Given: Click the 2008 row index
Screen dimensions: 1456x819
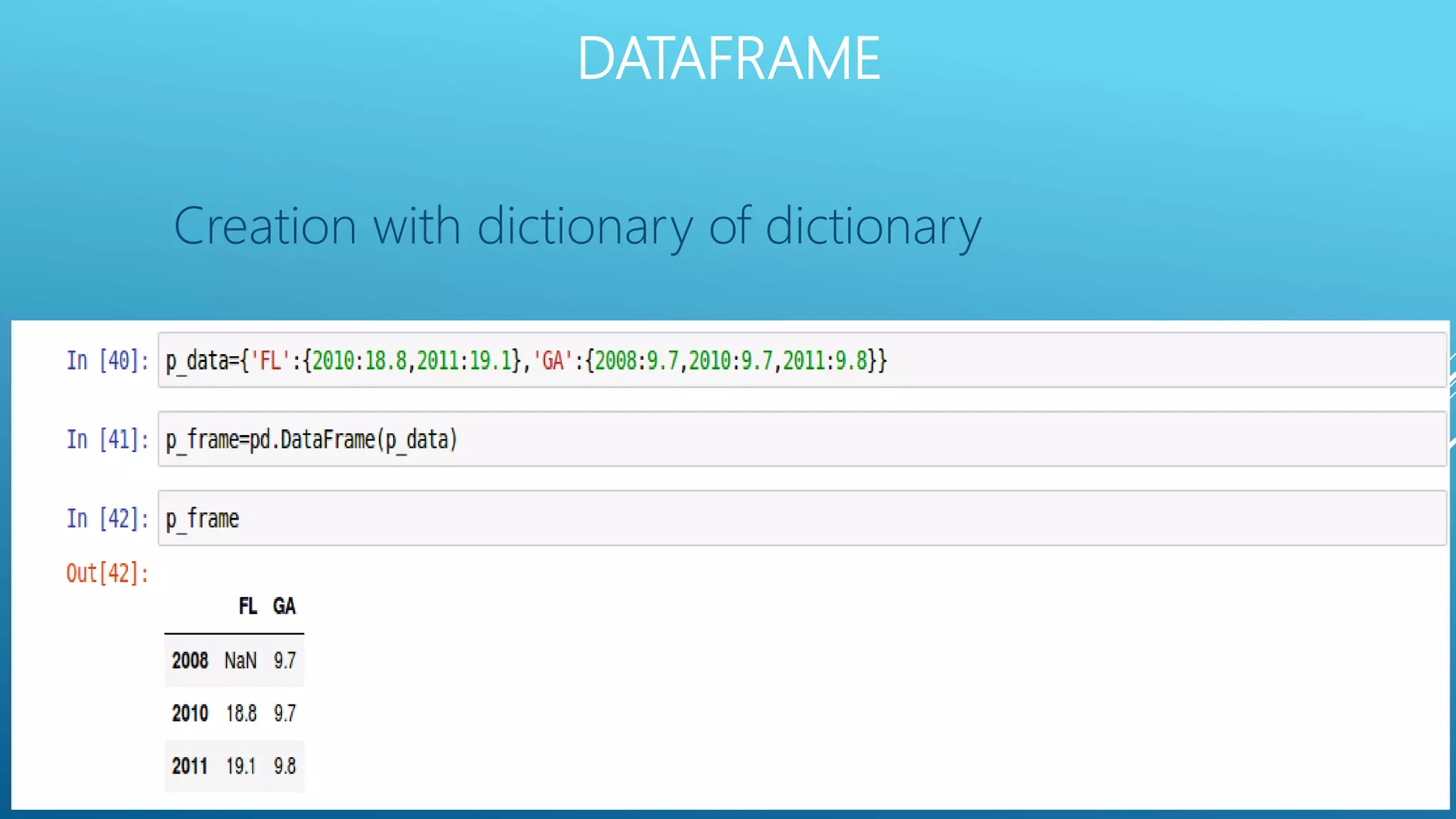Looking at the screenshot, I should pyautogui.click(x=190, y=660).
